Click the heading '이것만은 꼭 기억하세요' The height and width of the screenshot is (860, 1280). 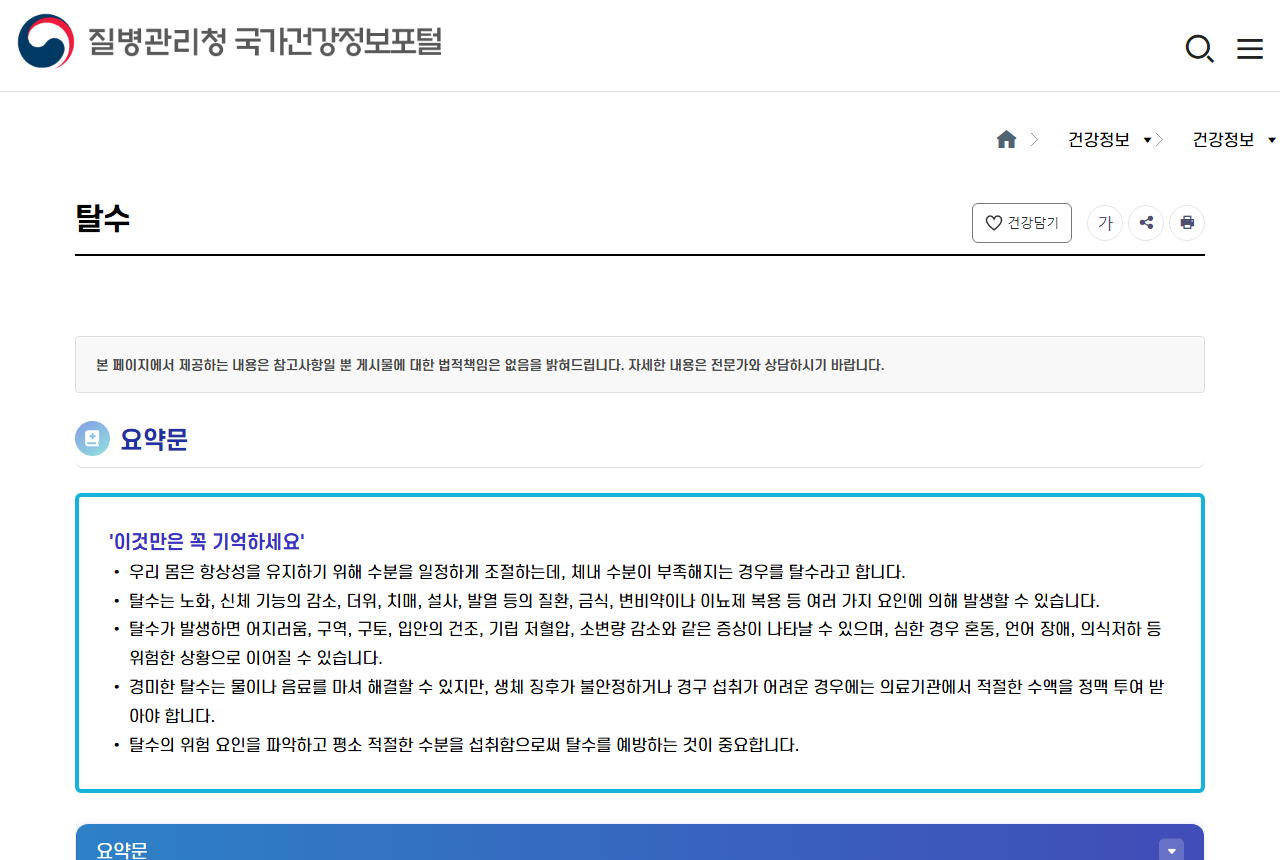point(207,542)
